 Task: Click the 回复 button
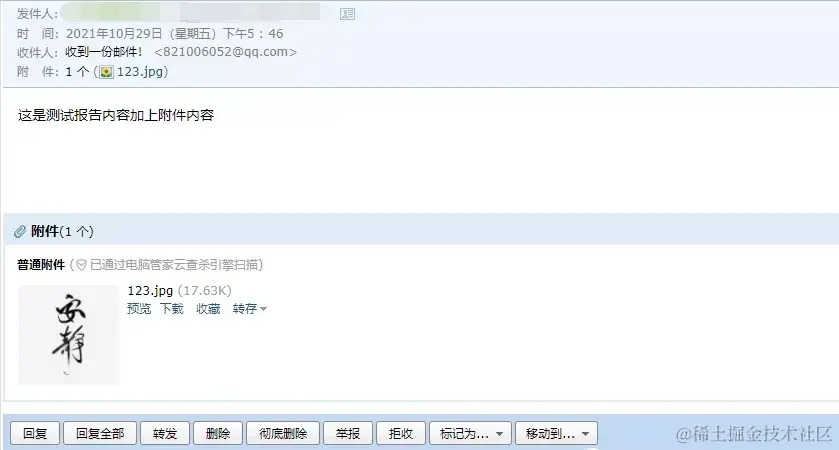coord(35,433)
